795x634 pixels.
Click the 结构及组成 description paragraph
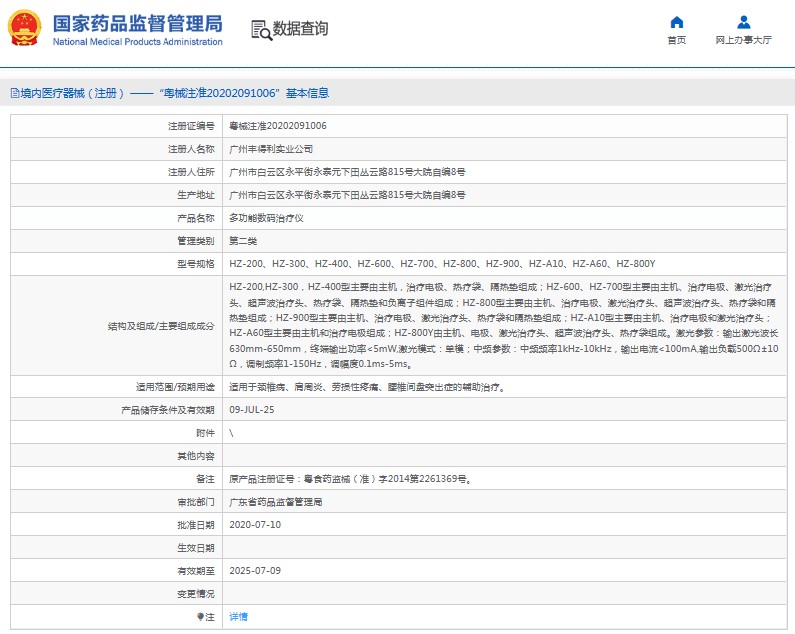pos(503,326)
